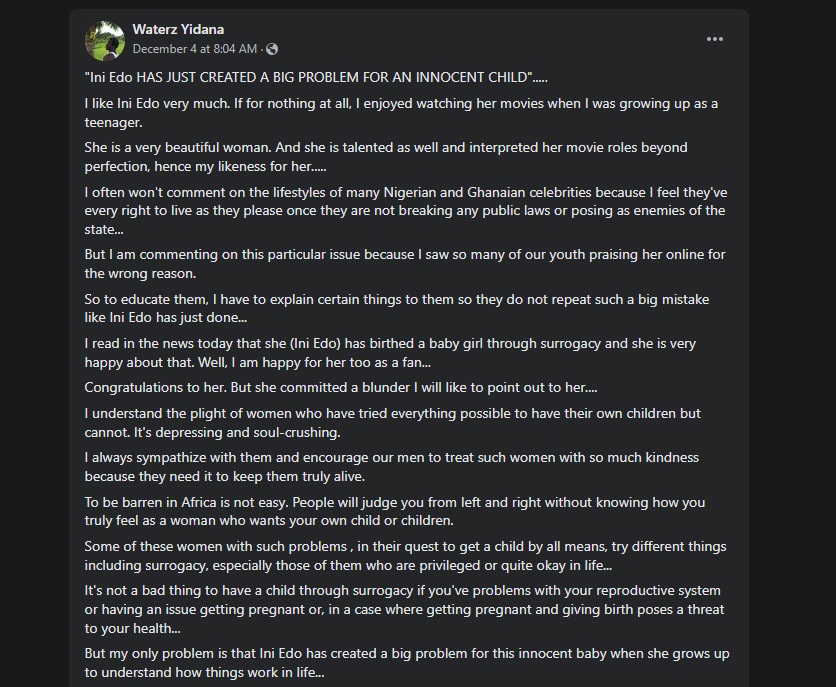Open the December 4 at 8:04 AM timestamp
Image resolution: width=836 pixels, height=687 pixels.
pos(196,48)
